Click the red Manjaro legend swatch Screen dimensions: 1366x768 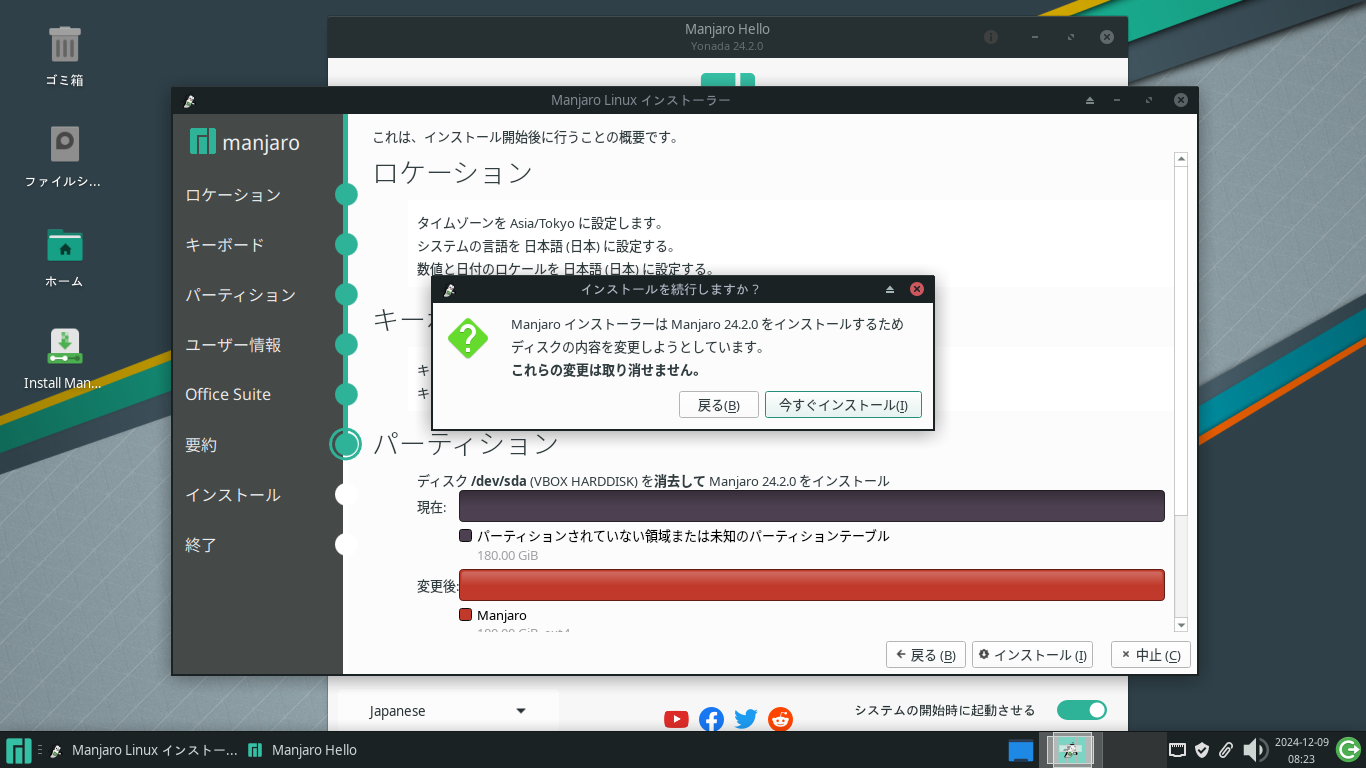465,615
